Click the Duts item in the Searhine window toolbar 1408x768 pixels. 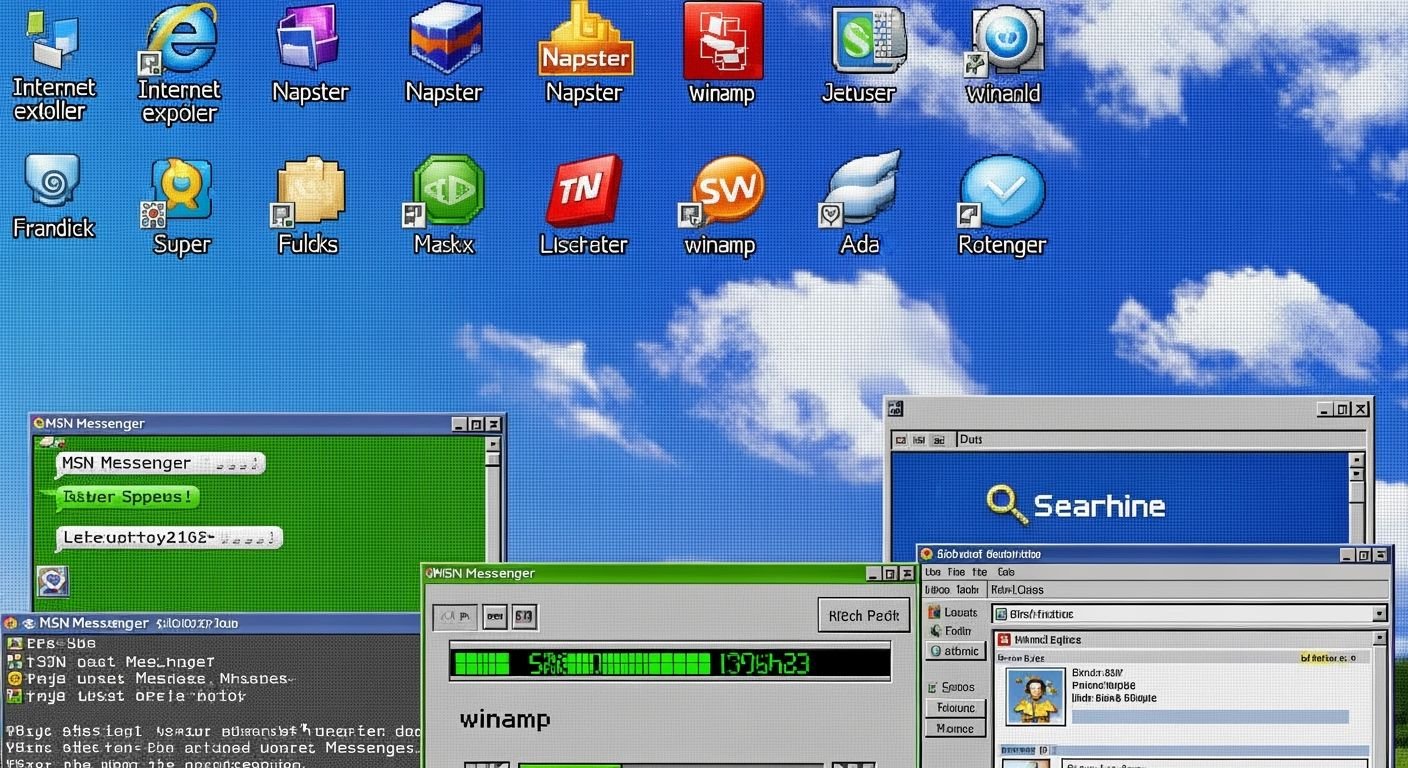click(x=970, y=439)
